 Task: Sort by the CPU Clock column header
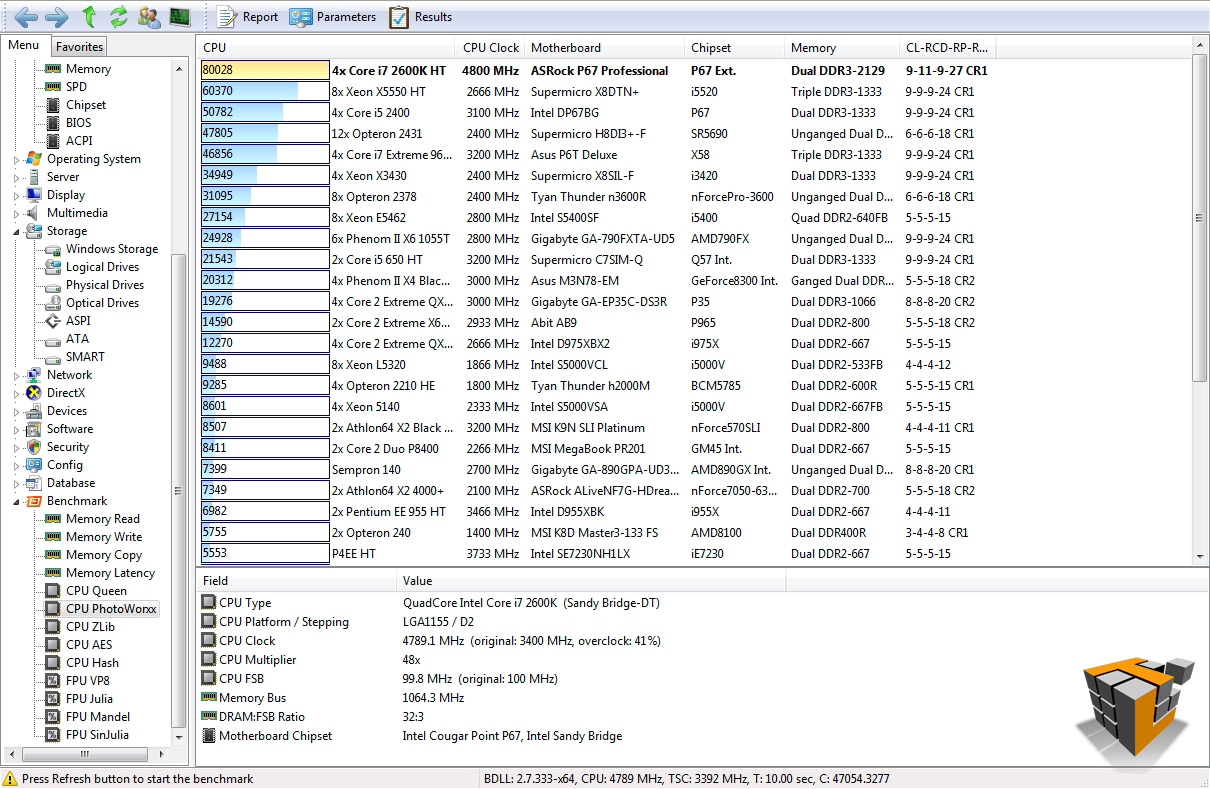pos(491,47)
